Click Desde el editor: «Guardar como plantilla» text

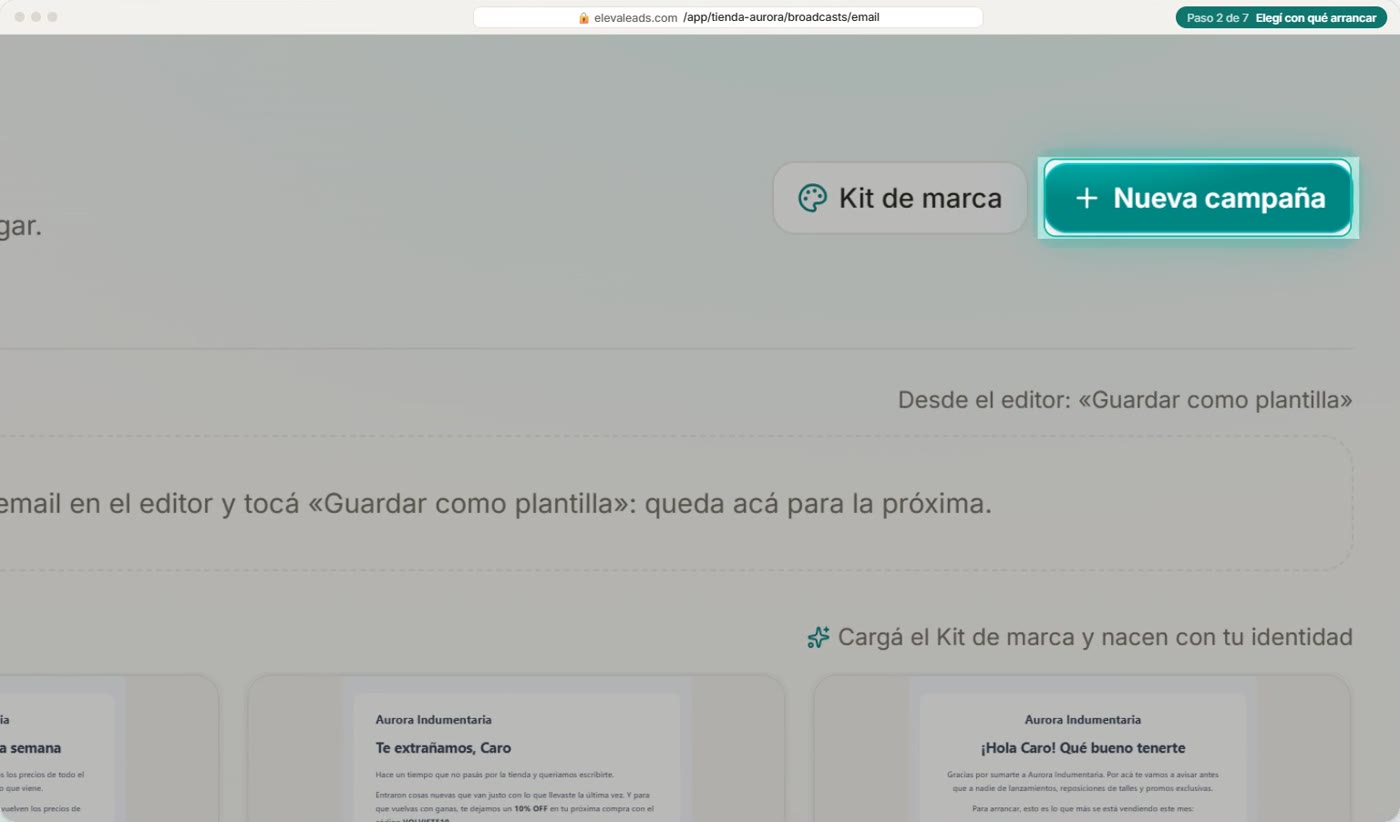[x=1125, y=401]
